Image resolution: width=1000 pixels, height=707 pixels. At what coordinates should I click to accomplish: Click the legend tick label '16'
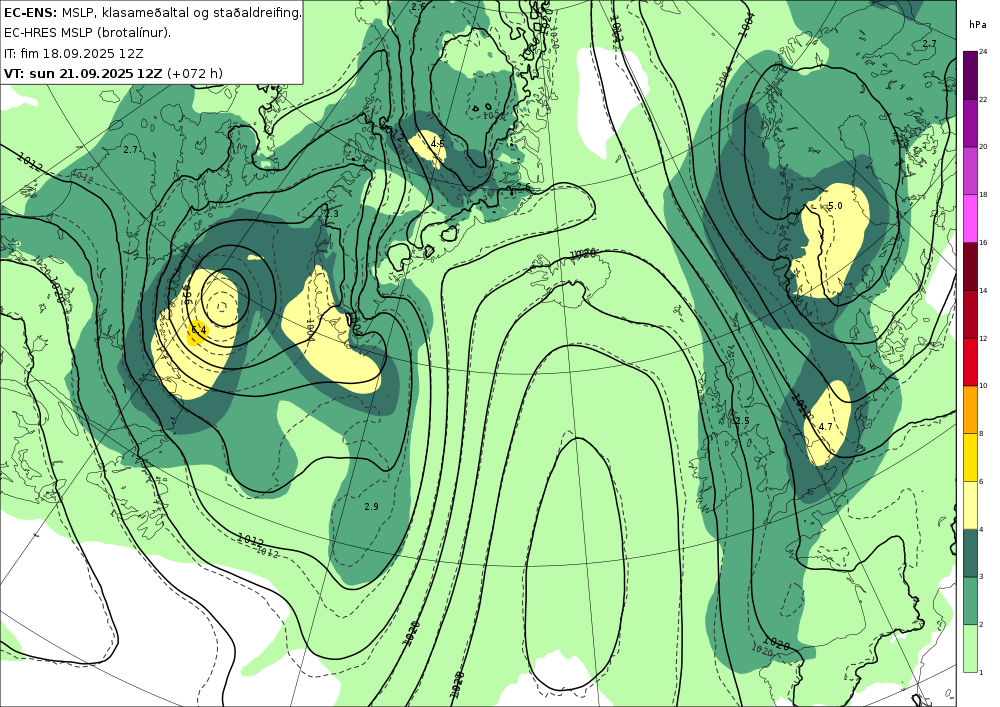point(983,242)
